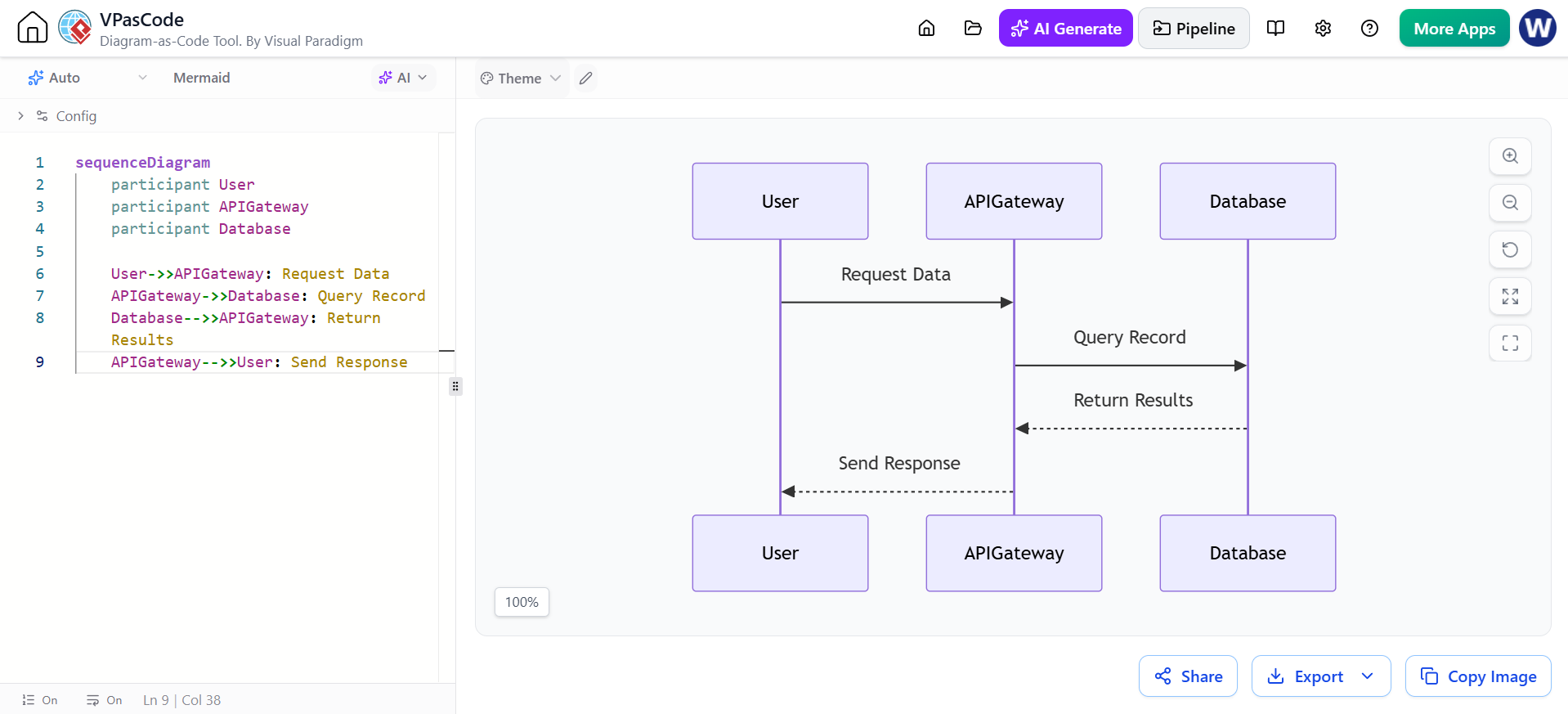The image size is (1568, 714).
Task: Click the participant APIGateway code line
Action: pos(210,207)
